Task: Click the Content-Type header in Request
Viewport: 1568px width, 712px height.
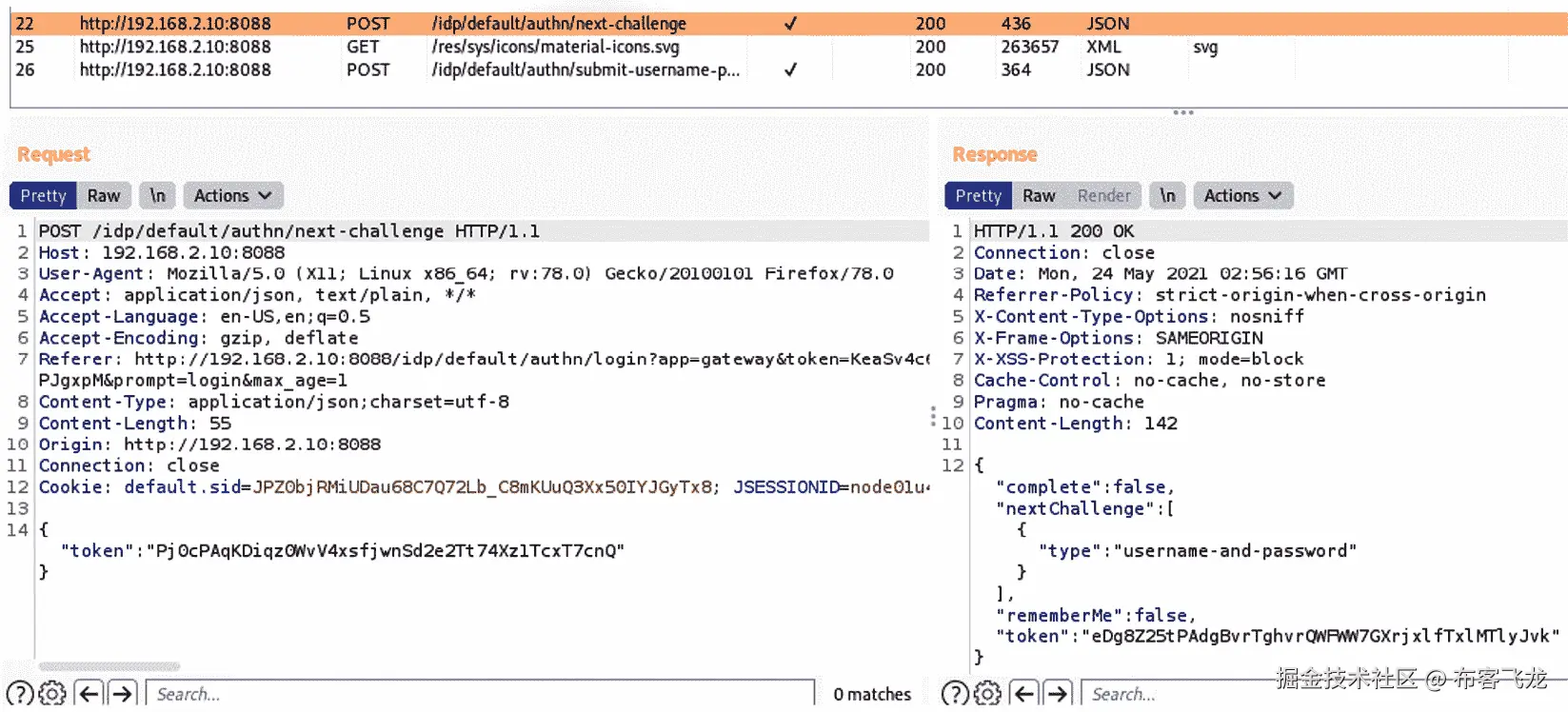Action: 273,402
